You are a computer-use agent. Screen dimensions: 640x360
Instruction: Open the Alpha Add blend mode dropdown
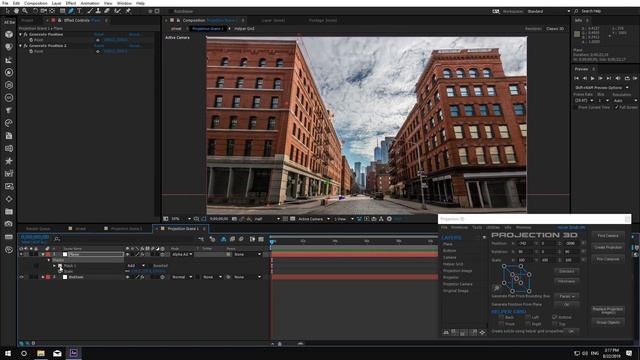tap(182, 254)
